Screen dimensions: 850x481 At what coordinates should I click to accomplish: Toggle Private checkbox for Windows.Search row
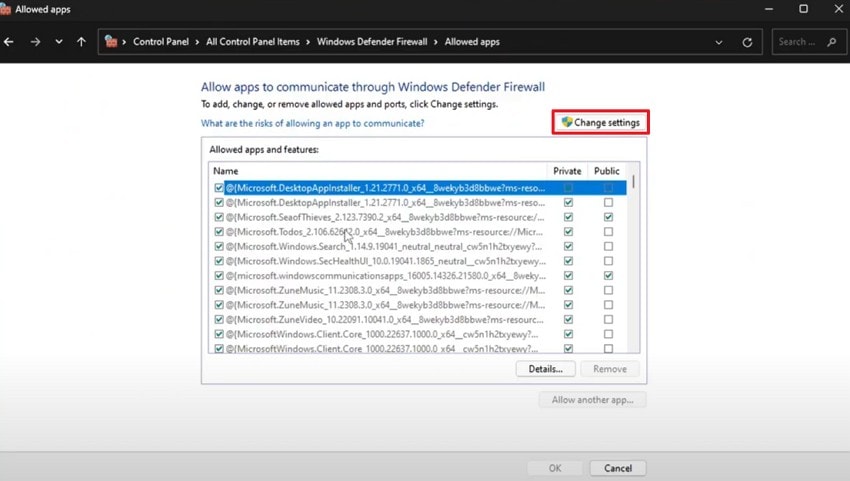(568, 246)
